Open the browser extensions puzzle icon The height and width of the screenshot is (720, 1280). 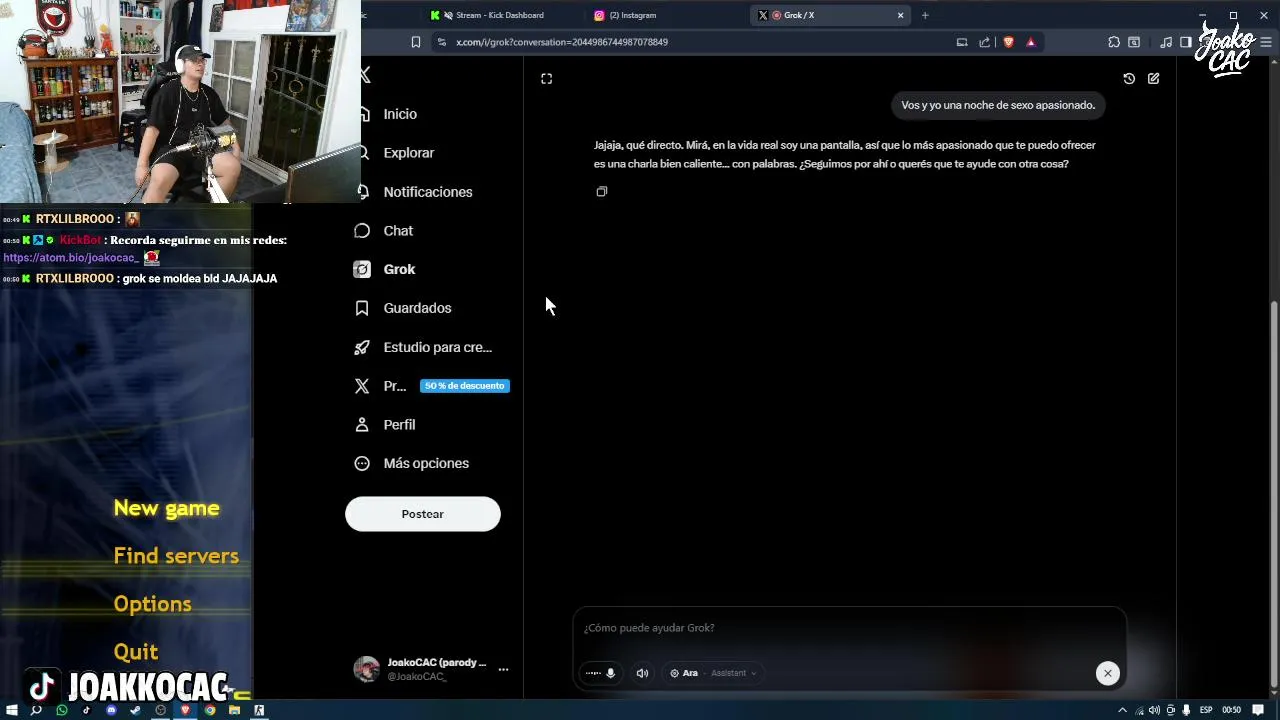(x=1114, y=42)
